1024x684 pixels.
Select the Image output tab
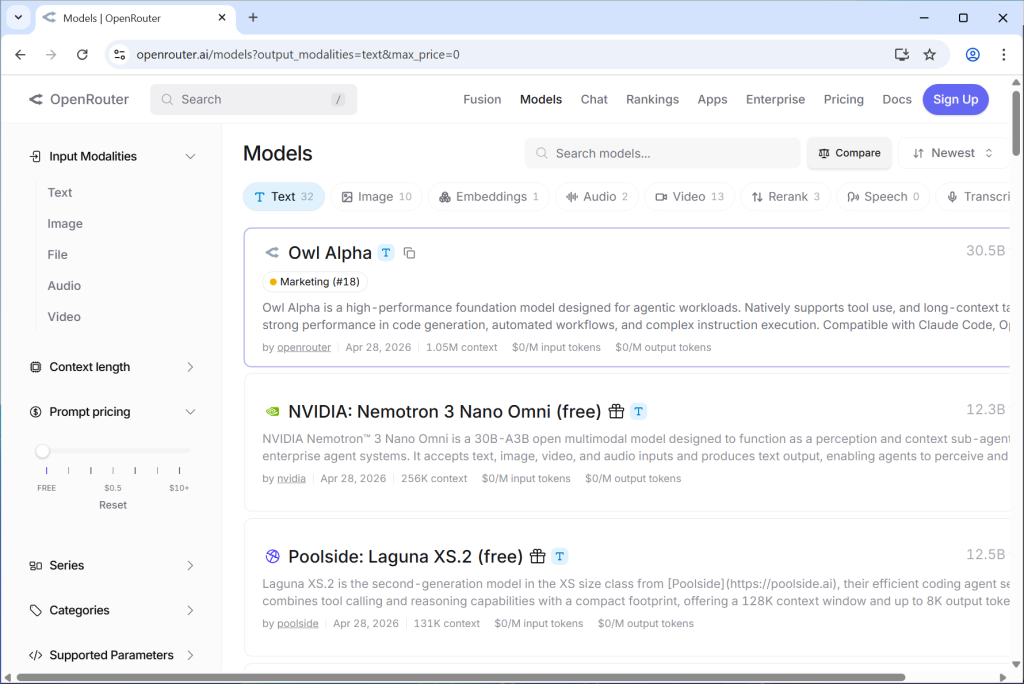pos(376,197)
